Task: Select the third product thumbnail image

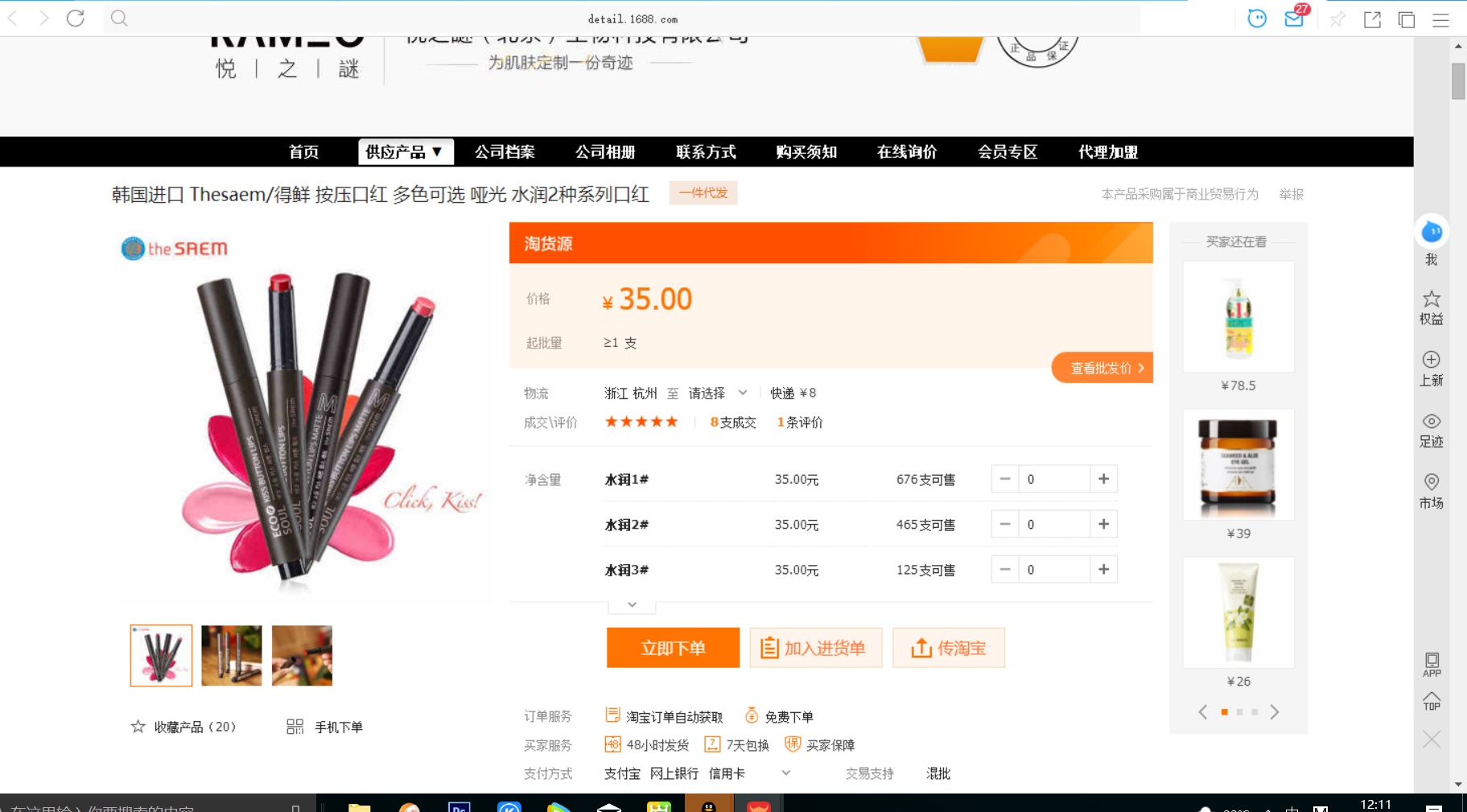Action: [x=302, y=655]
